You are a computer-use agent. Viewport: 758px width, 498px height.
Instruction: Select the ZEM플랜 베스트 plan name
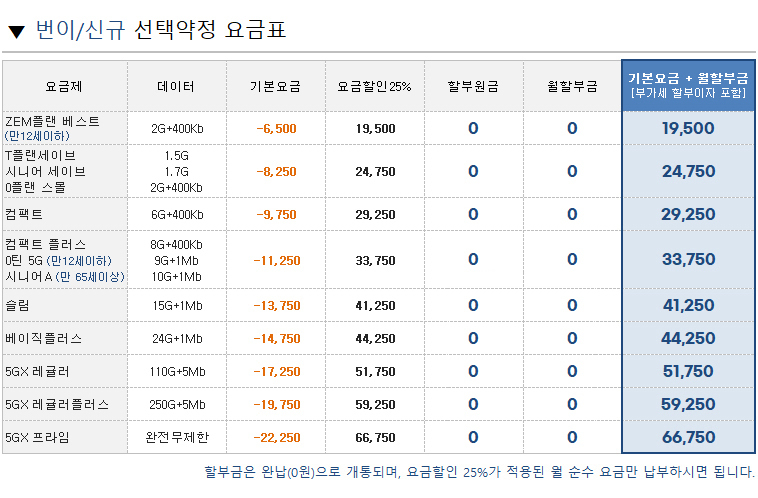click(53, 121)
